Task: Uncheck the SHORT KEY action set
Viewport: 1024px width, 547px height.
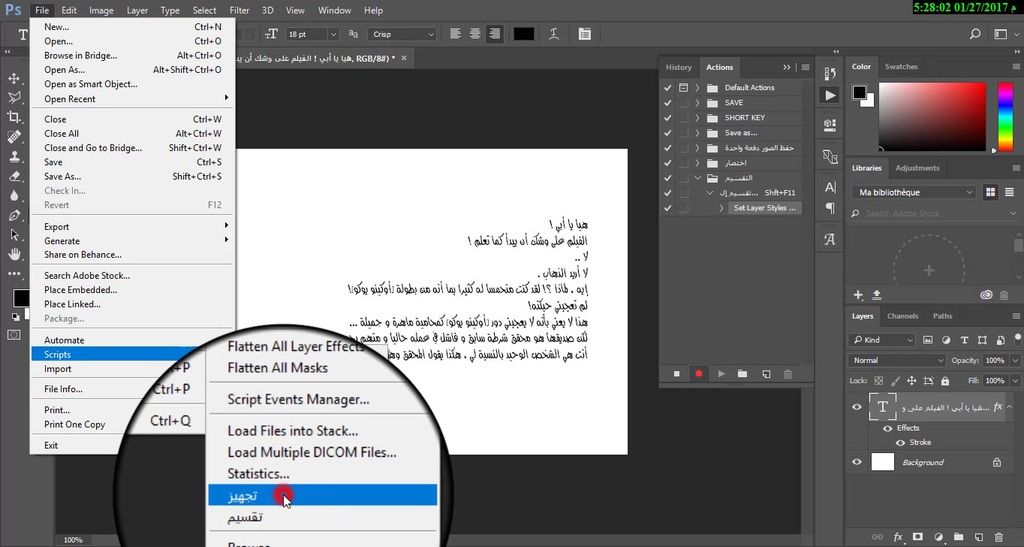Action: 667,117
